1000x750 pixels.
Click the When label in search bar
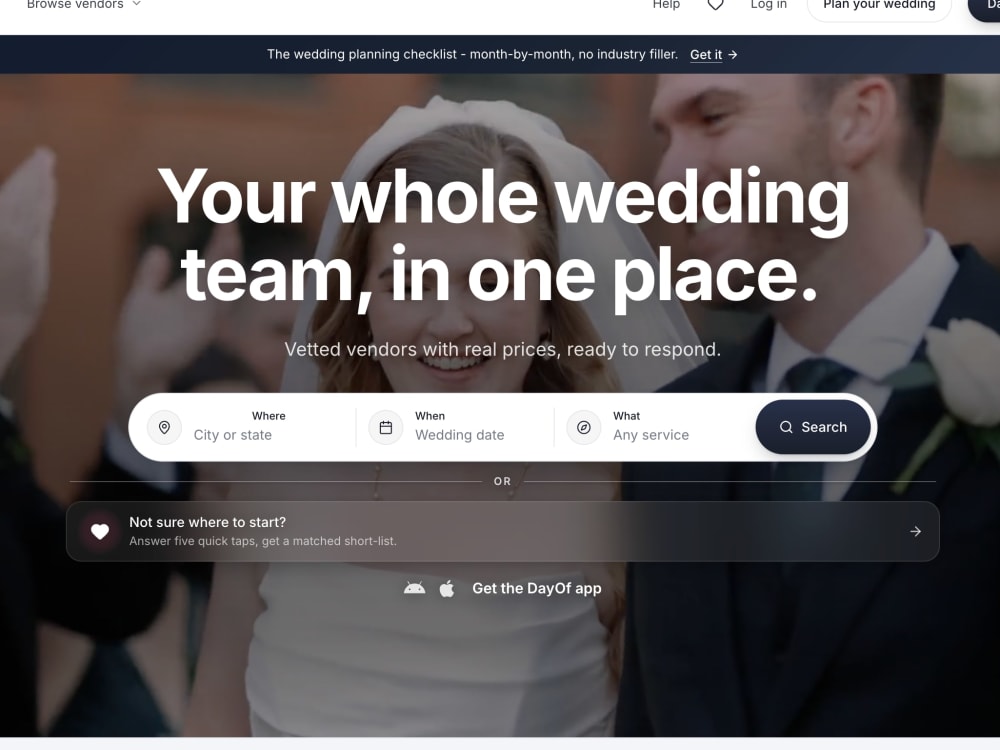click(x=430, y=416)
